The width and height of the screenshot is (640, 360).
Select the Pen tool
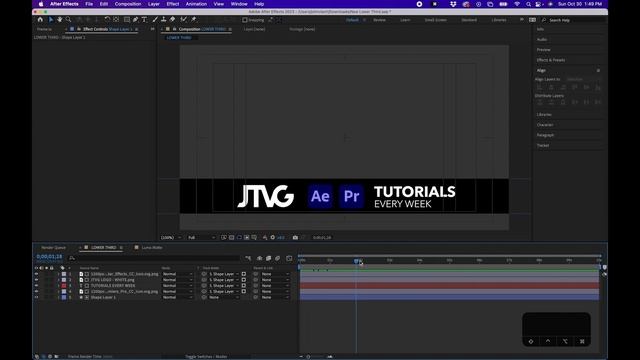pyautogui.click(x=135, y=20)
